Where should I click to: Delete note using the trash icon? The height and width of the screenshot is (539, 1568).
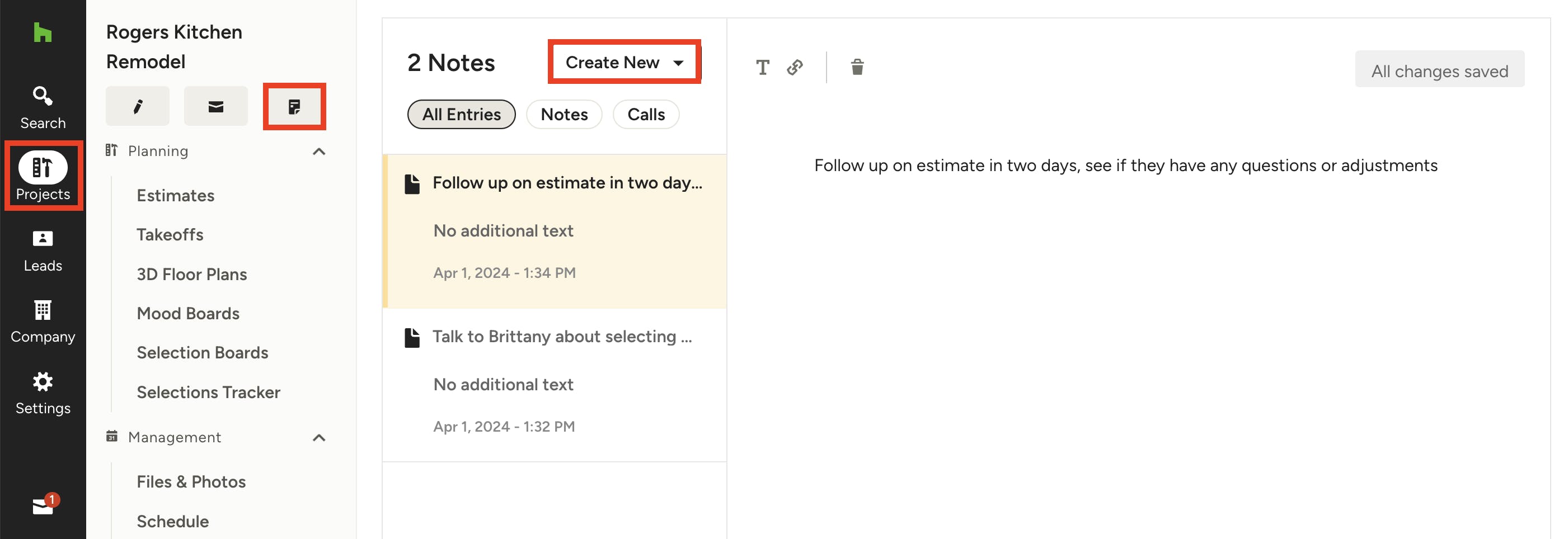click(856, 67)
